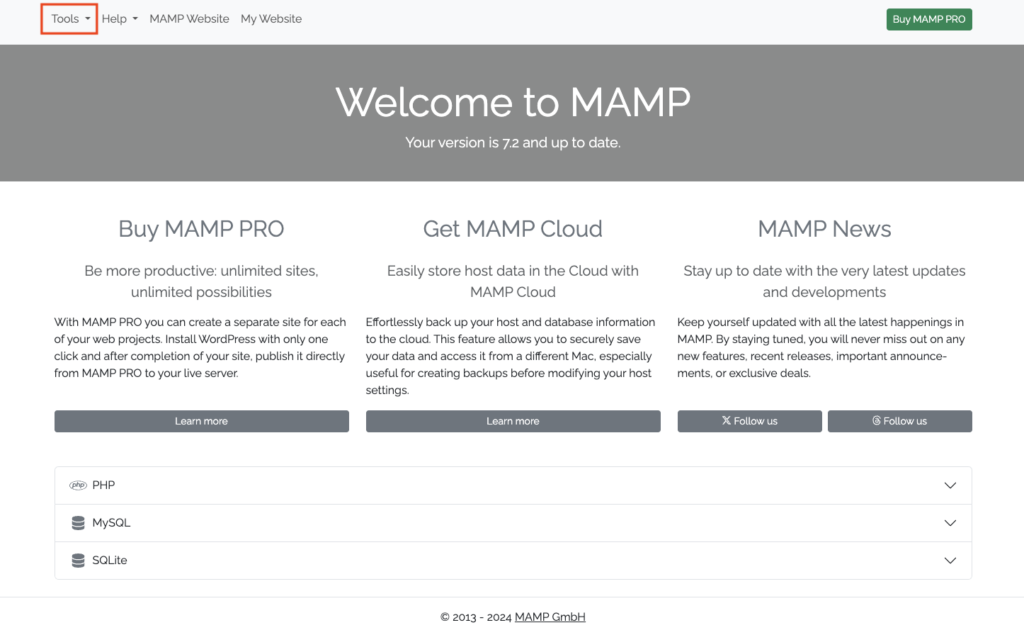The image size is (1024, 635).
Task: Click the PHP logo icon in accordion
Action: pyautogui.click(x=78, y=485)
